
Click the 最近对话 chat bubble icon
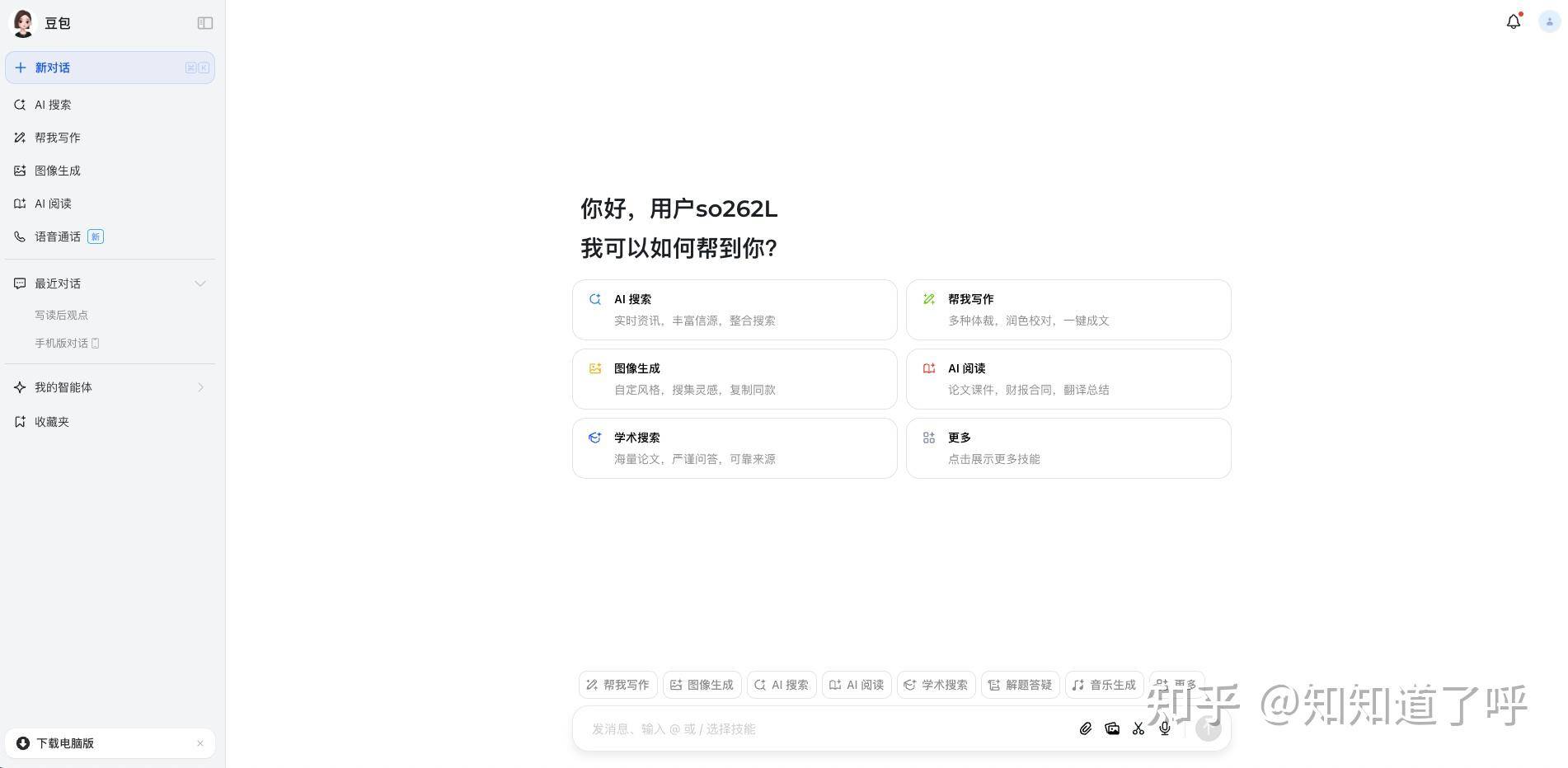coord(20,283)
